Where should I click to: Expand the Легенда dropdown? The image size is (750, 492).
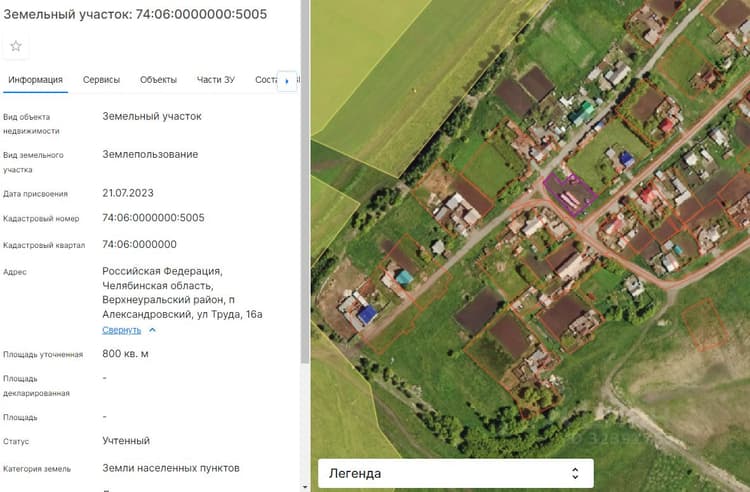[x=456, y=473]
